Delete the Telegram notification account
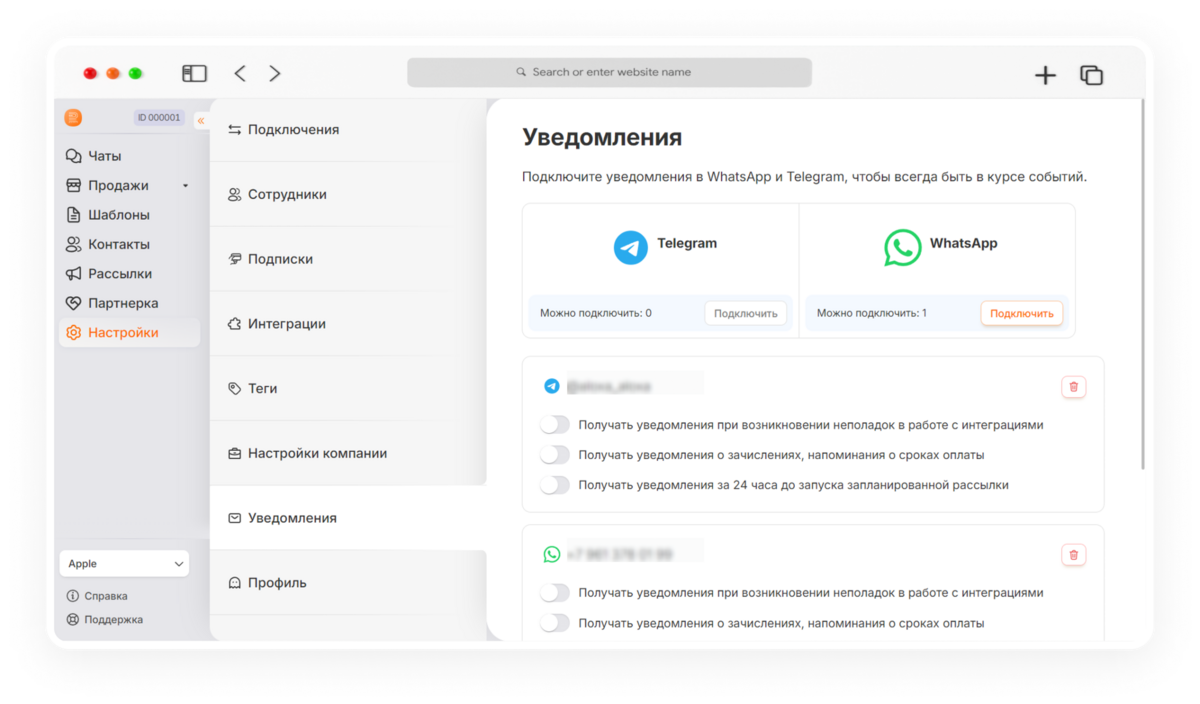This screenshot has height=704, width=1200. point(1074,386)
